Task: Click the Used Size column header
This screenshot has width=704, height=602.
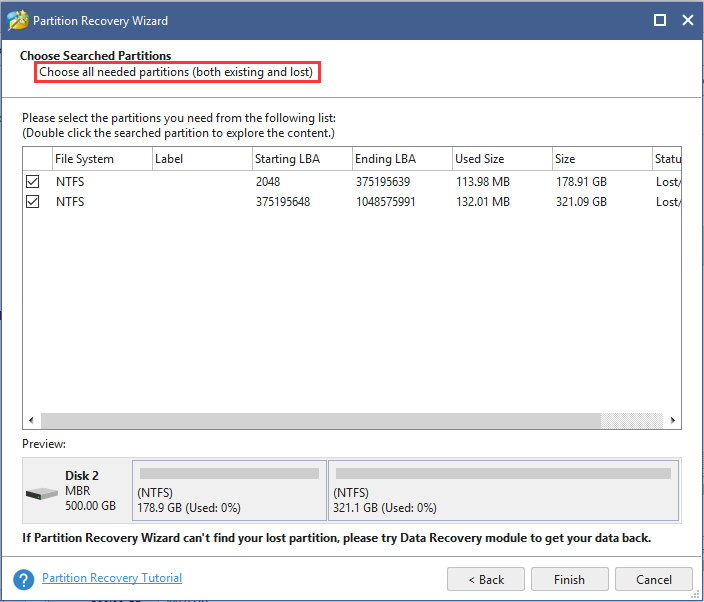Action: 500,159
